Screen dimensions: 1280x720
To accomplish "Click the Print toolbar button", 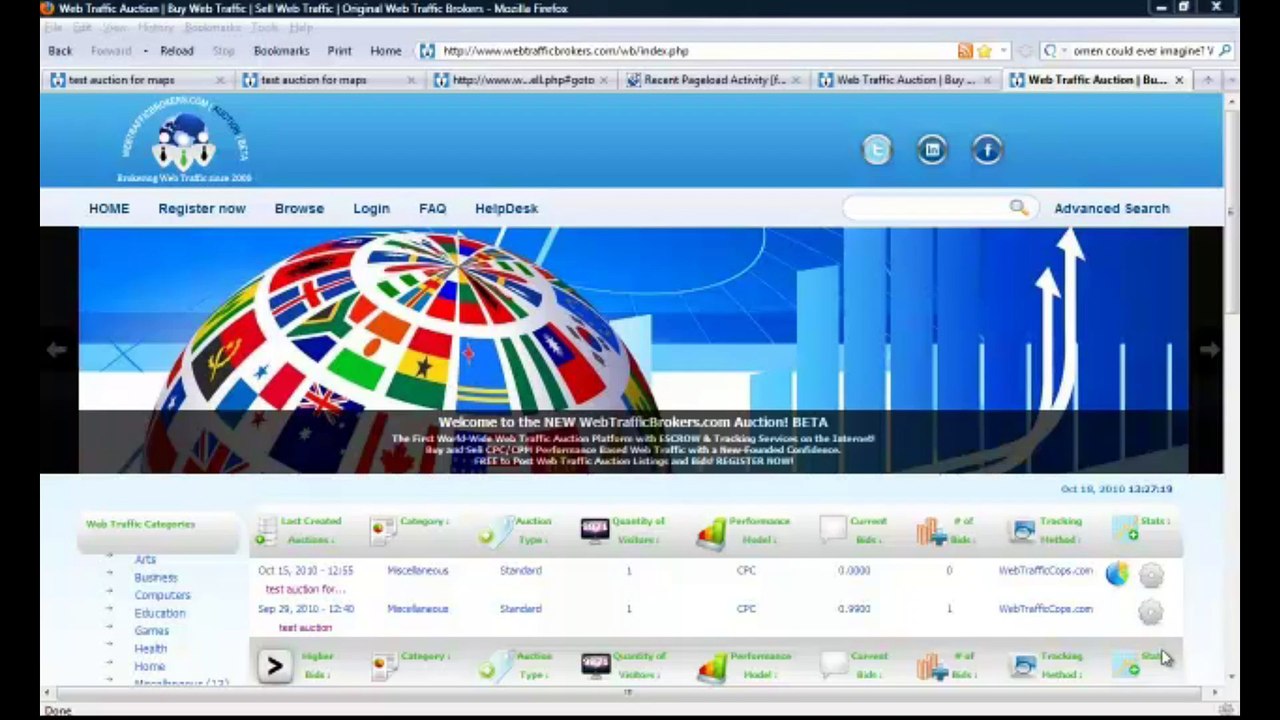I will click(x=339, y=51).
